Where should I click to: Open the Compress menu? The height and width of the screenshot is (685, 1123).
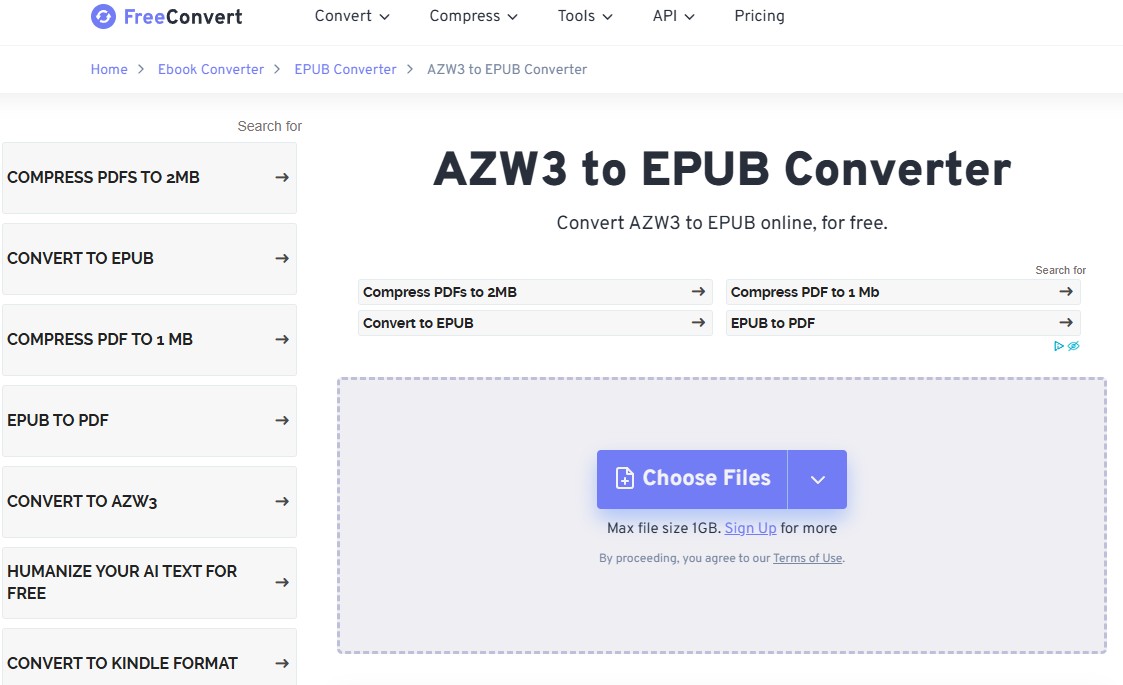[x=465, y=16]
